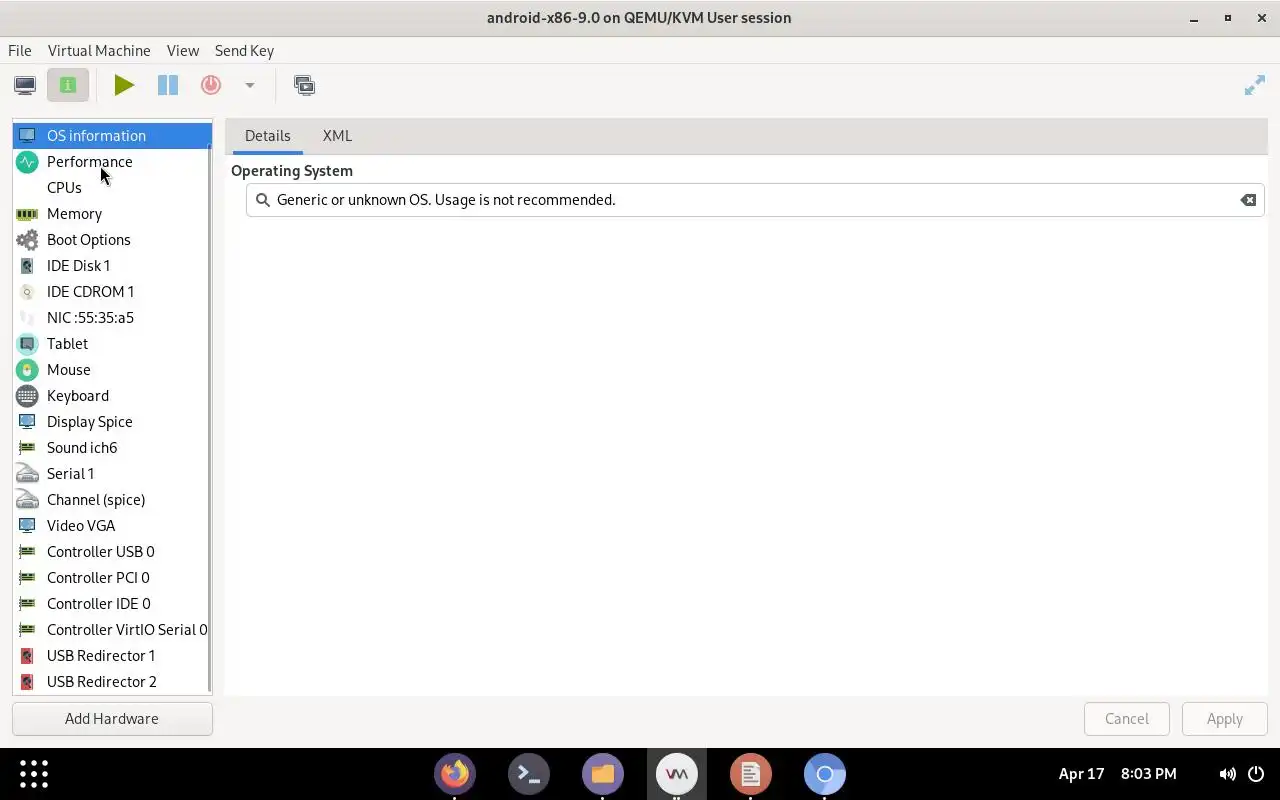
Task: Click hardware list vertical scrollbar
Action: [209, 416]
